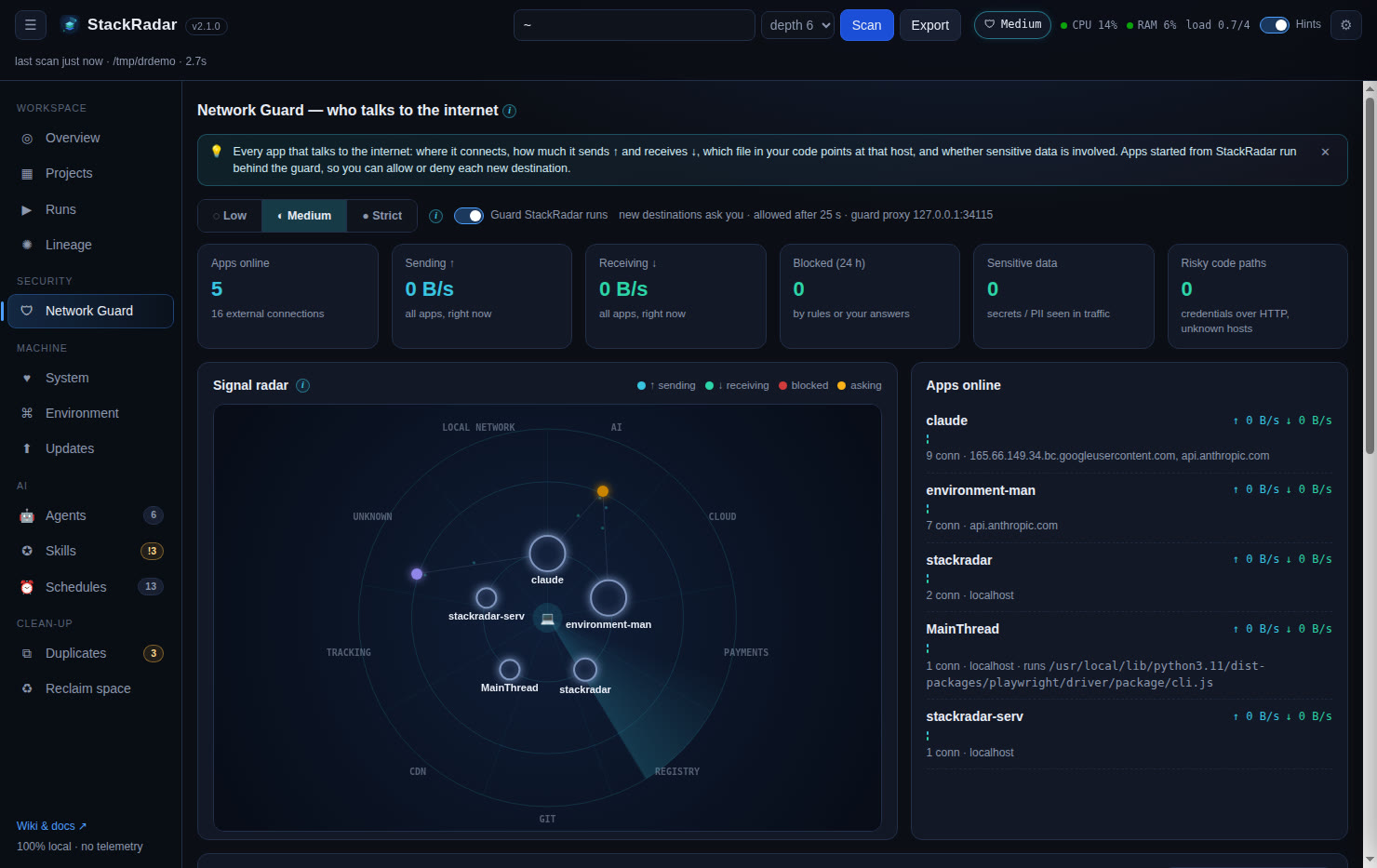Image resolution: width=1377 pixels, height=868 pixels.
Task: Toggle the Hints switch off
Action: point(1275,25)
